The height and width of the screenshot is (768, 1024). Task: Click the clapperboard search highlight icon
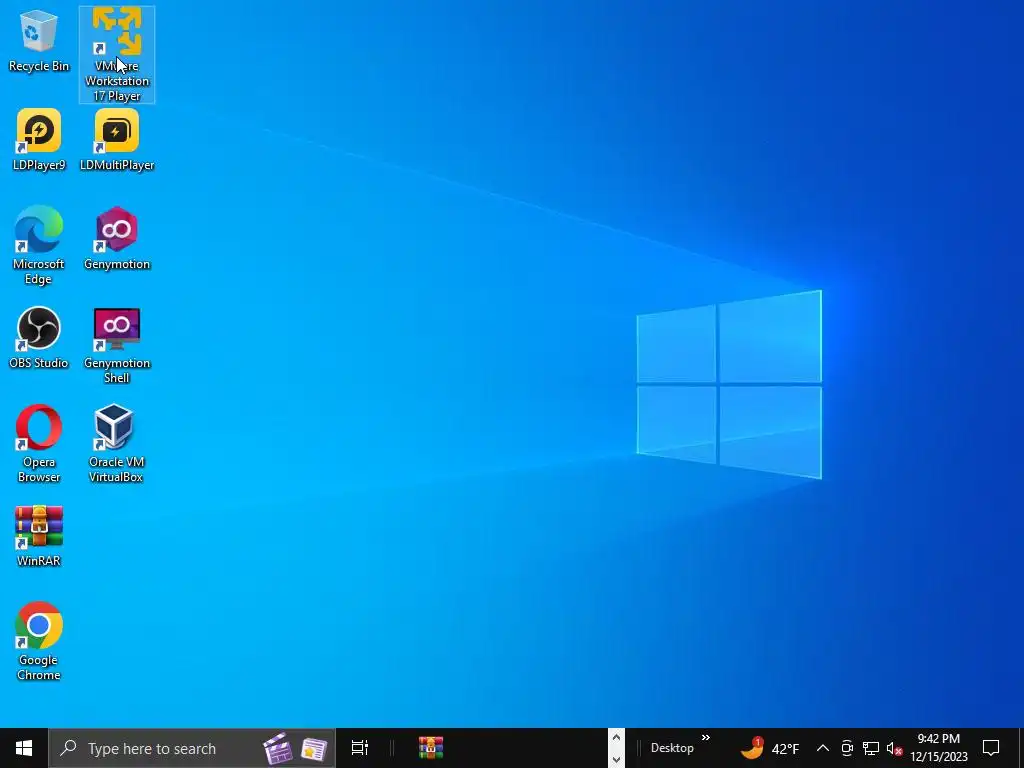(277, 748)
